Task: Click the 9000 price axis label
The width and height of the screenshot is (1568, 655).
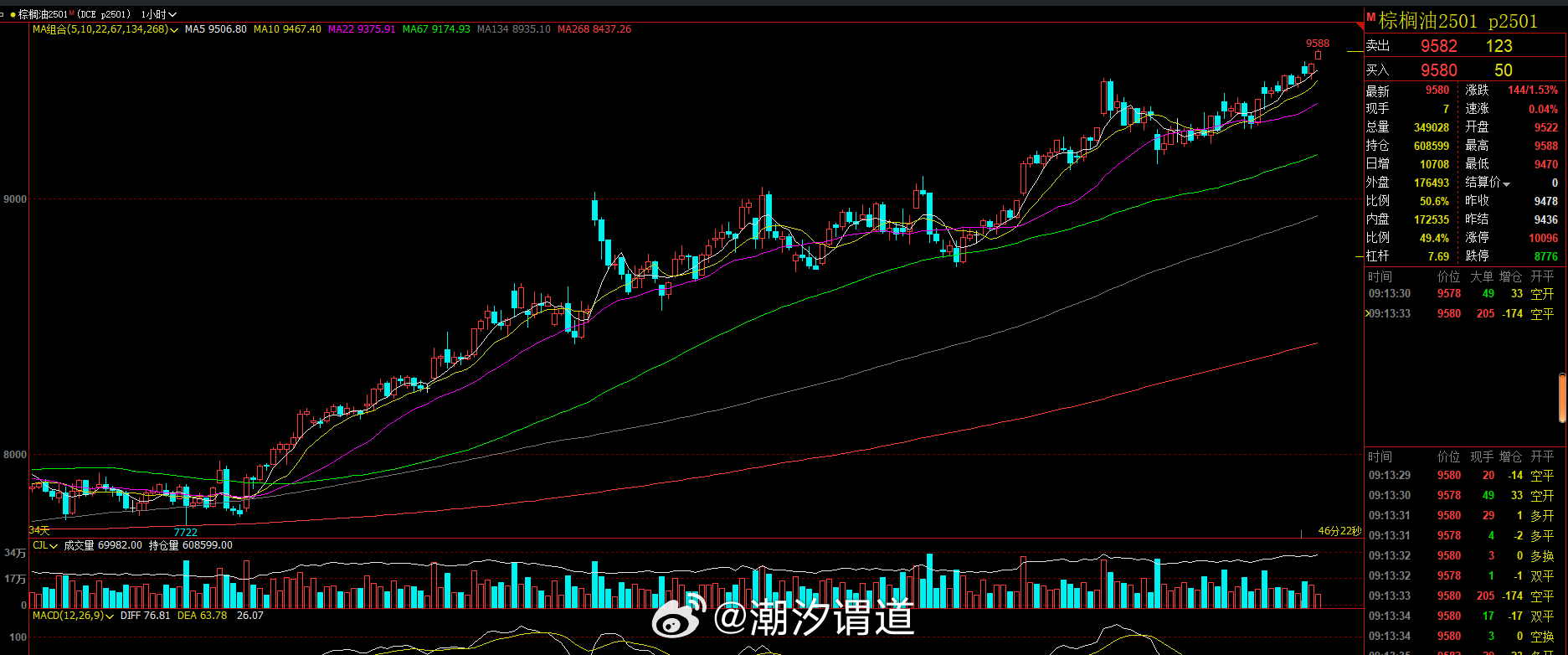Action: point(15,199)
